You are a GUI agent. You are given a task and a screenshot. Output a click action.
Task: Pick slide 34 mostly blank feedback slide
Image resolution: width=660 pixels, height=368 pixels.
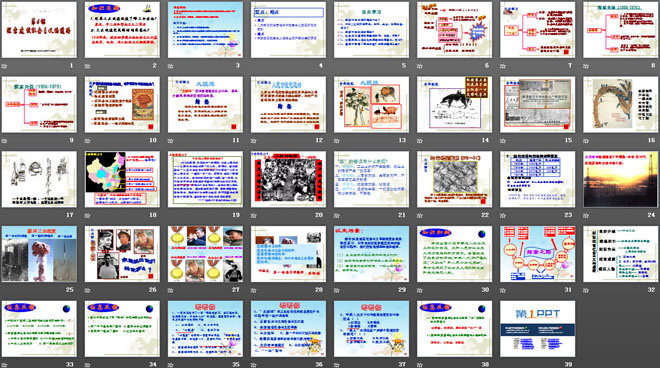tap(122, 329)
